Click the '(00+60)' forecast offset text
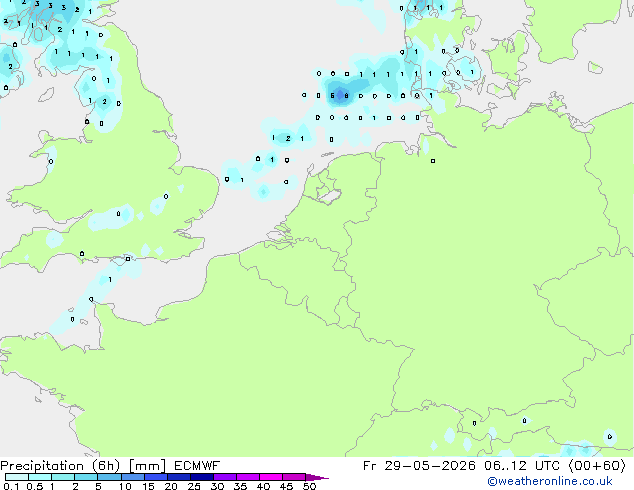Screen dimensions: 634x490 point(597,466)
